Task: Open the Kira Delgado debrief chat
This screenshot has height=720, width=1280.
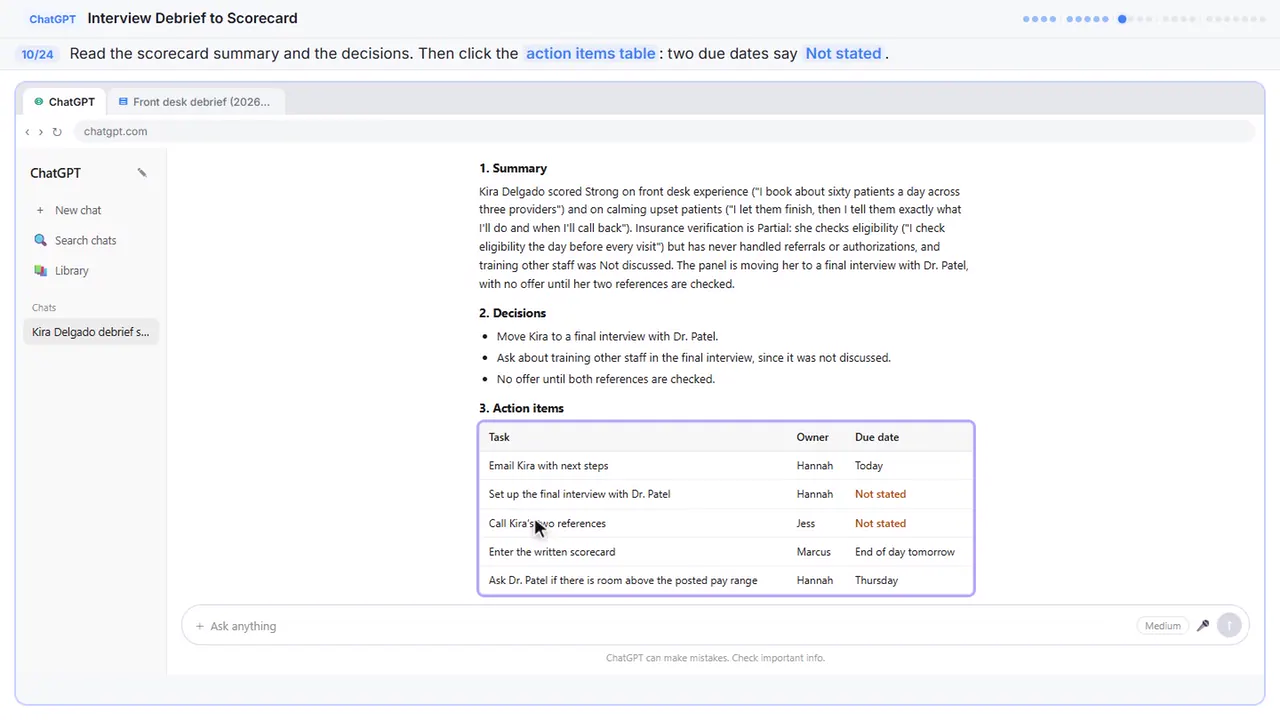Action: (91, 332)
